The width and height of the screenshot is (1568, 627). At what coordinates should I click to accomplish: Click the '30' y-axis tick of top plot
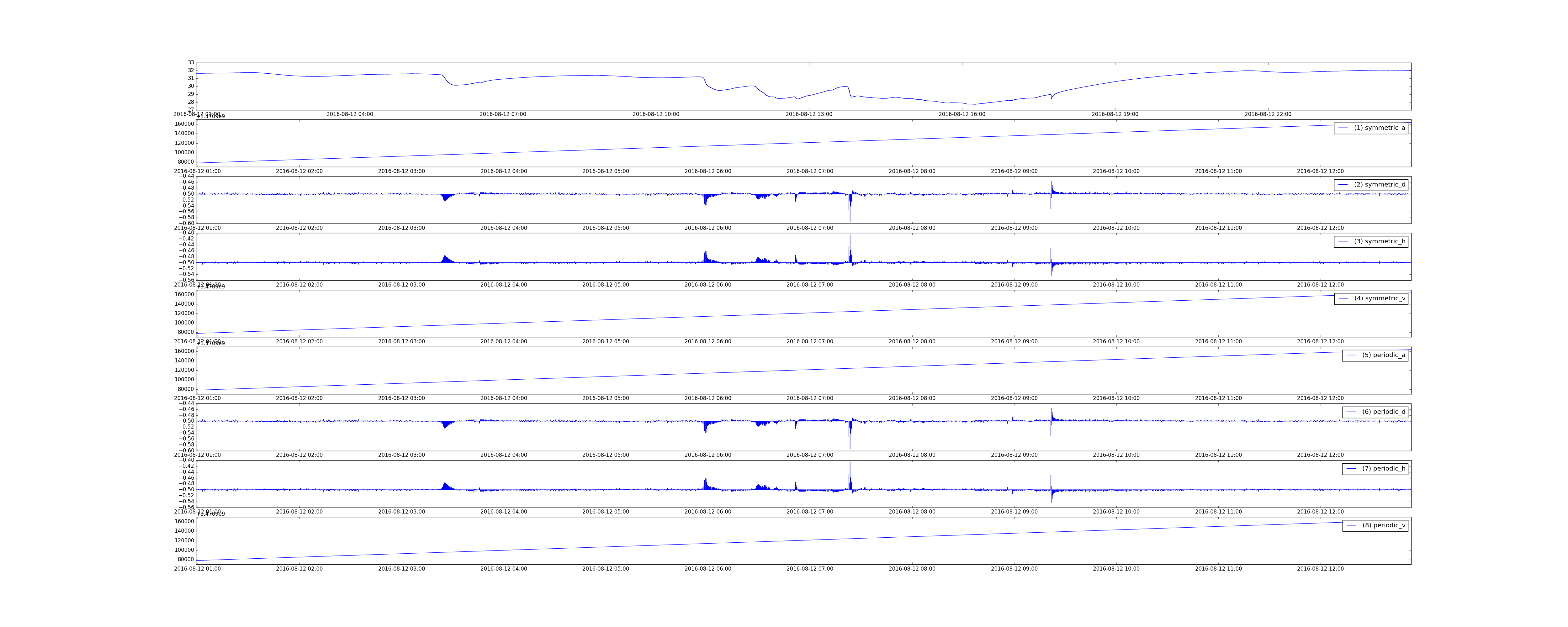pos(191,87)
